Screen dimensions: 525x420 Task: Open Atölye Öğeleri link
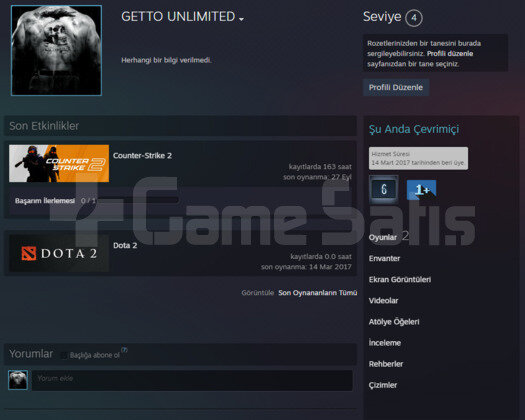click(394, 322)
